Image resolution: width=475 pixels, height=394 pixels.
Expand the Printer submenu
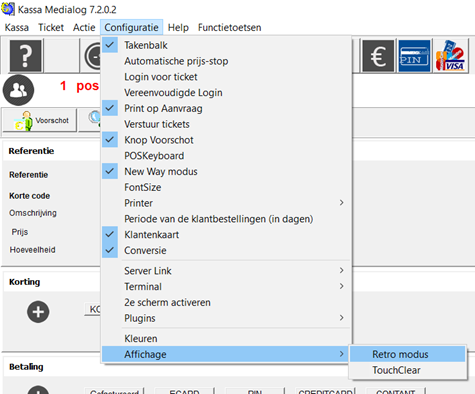pos(226,203)
